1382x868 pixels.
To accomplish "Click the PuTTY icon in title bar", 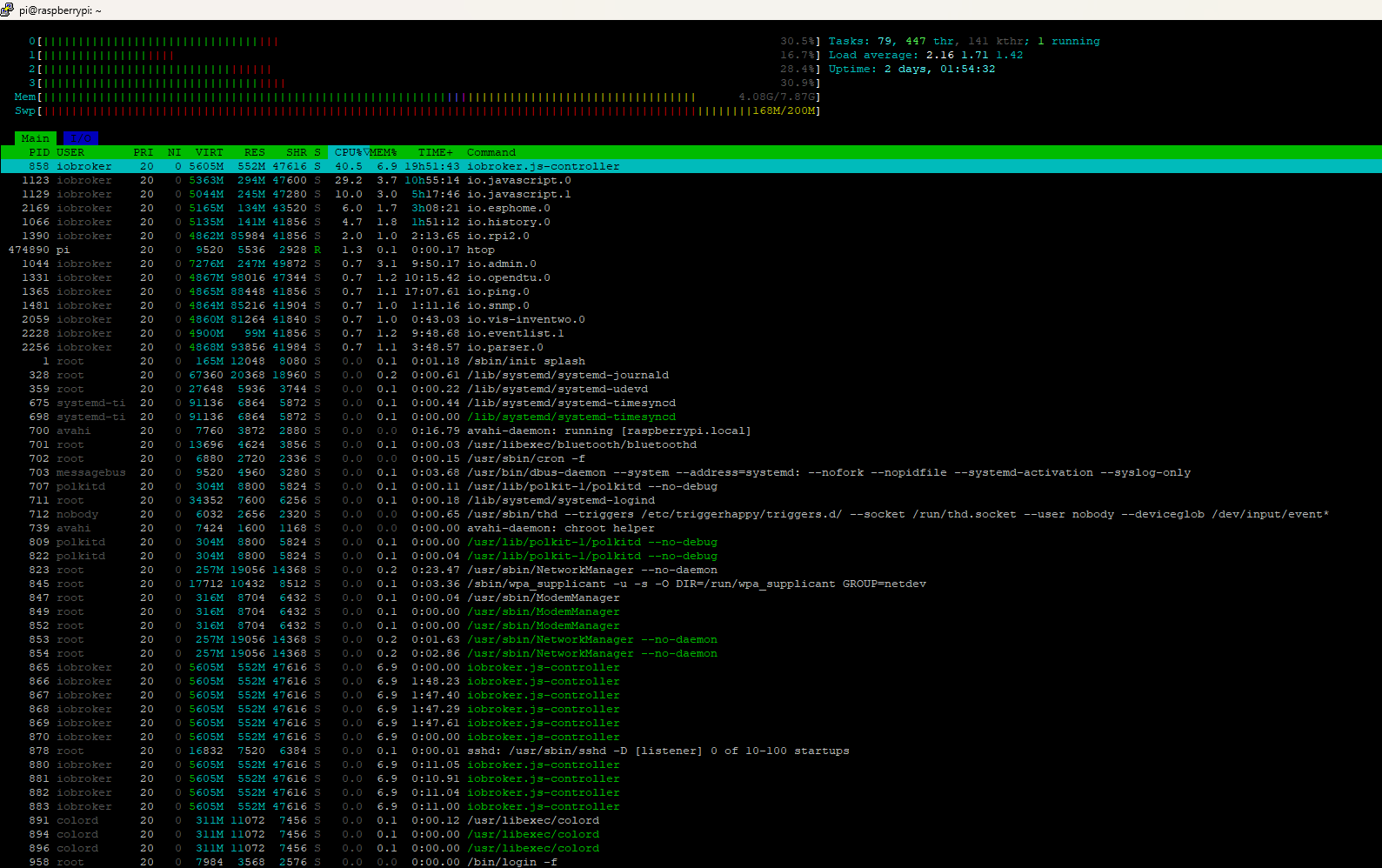I will (x=8, y=10).
